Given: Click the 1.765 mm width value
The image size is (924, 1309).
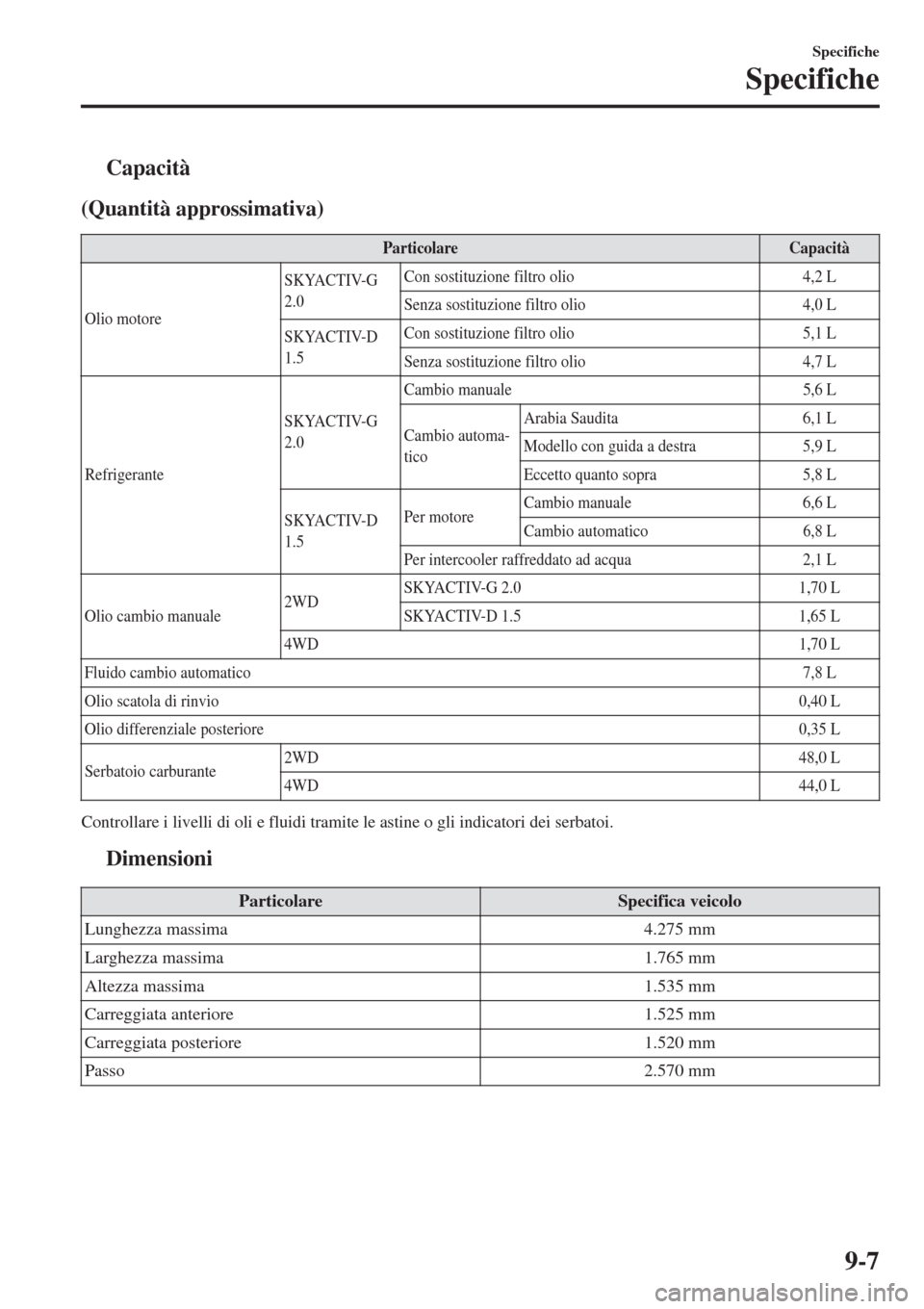Looking at the screenshot, I should (x=680, y=958).
